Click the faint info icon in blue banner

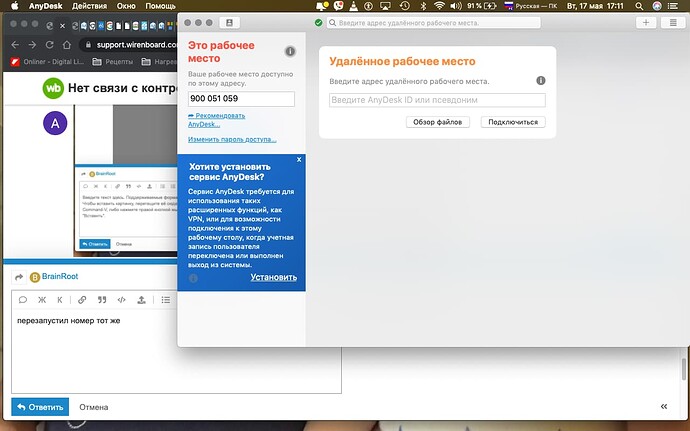coord(193,278)
